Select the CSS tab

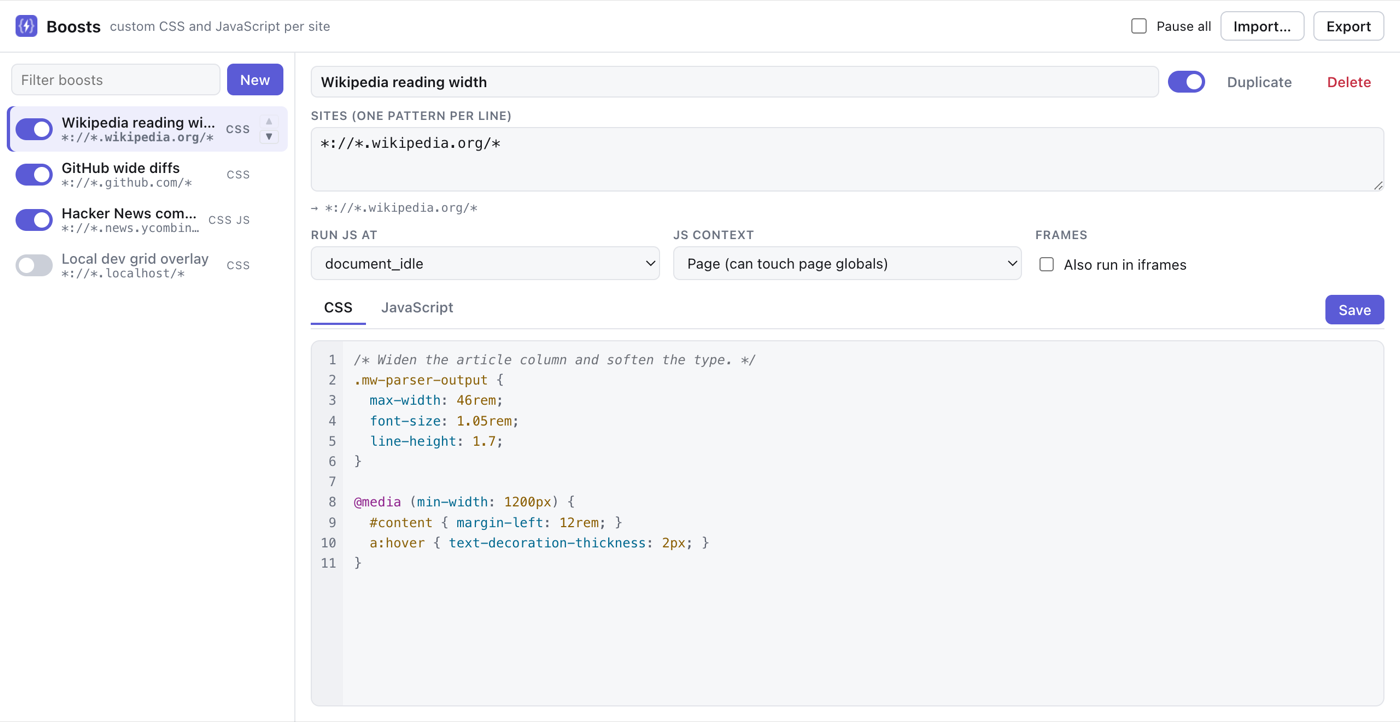tap(338, 307)
